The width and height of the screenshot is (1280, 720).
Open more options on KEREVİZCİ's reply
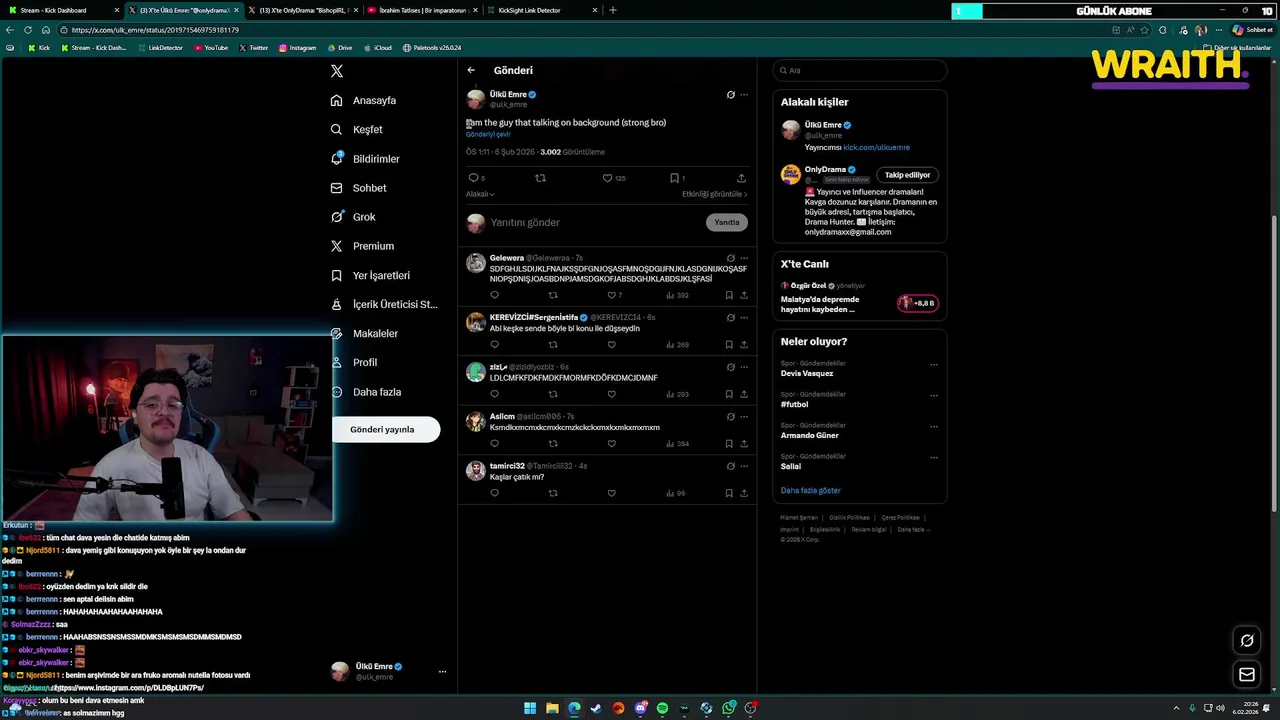pos(744,317)
